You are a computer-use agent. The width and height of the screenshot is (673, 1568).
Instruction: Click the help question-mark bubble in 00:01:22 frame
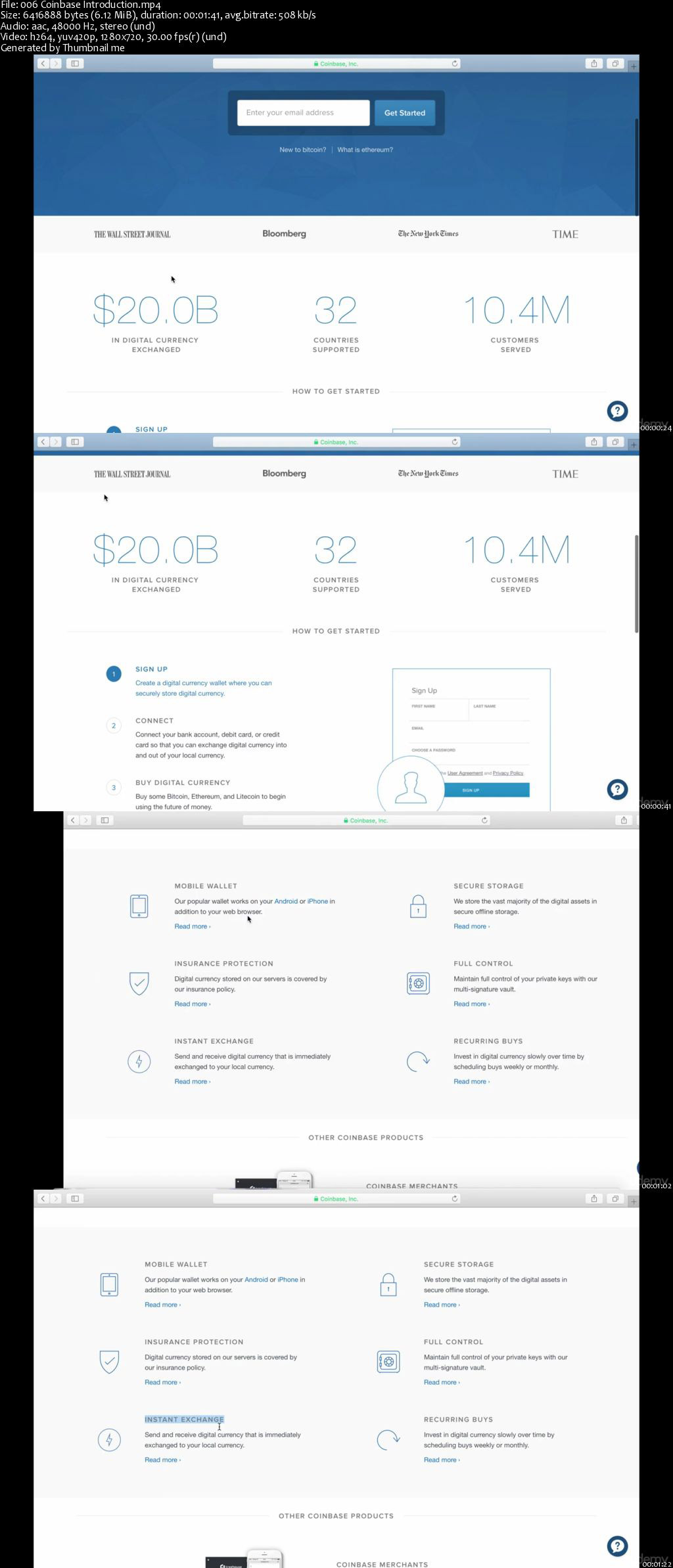click(617, 1546)
